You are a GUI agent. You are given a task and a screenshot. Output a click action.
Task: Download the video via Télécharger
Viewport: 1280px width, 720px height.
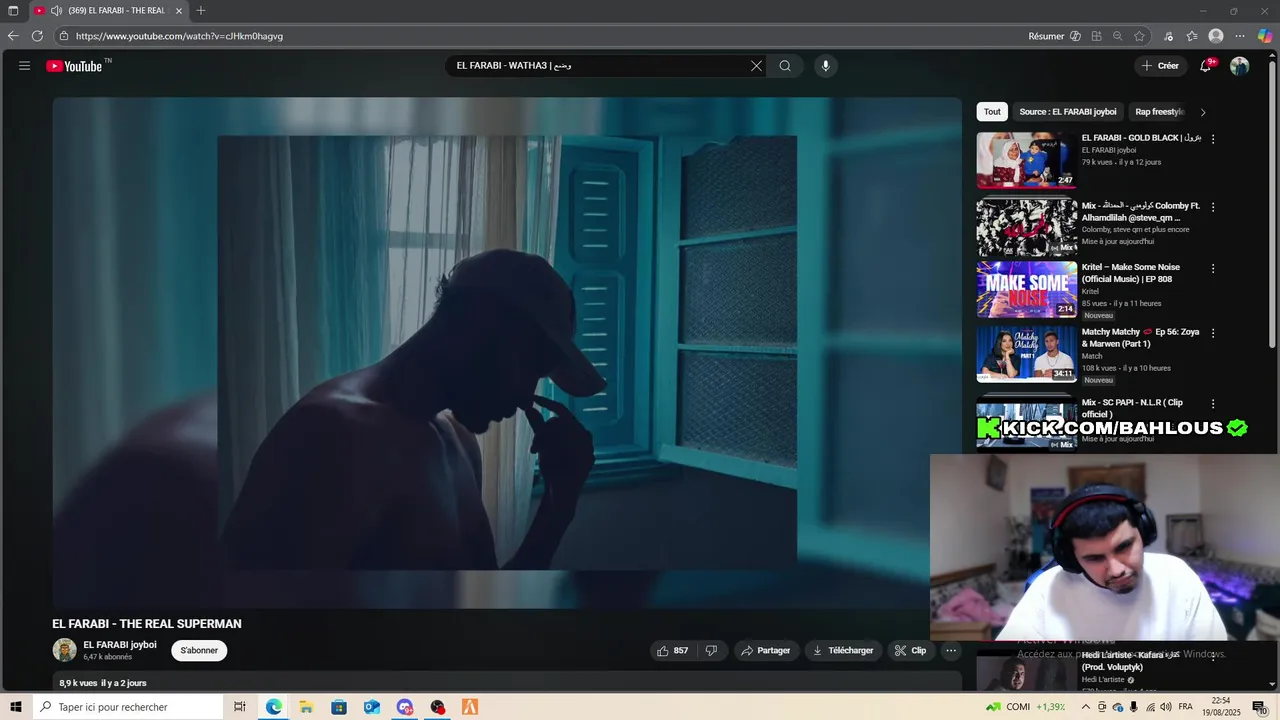tap(843, 651)
